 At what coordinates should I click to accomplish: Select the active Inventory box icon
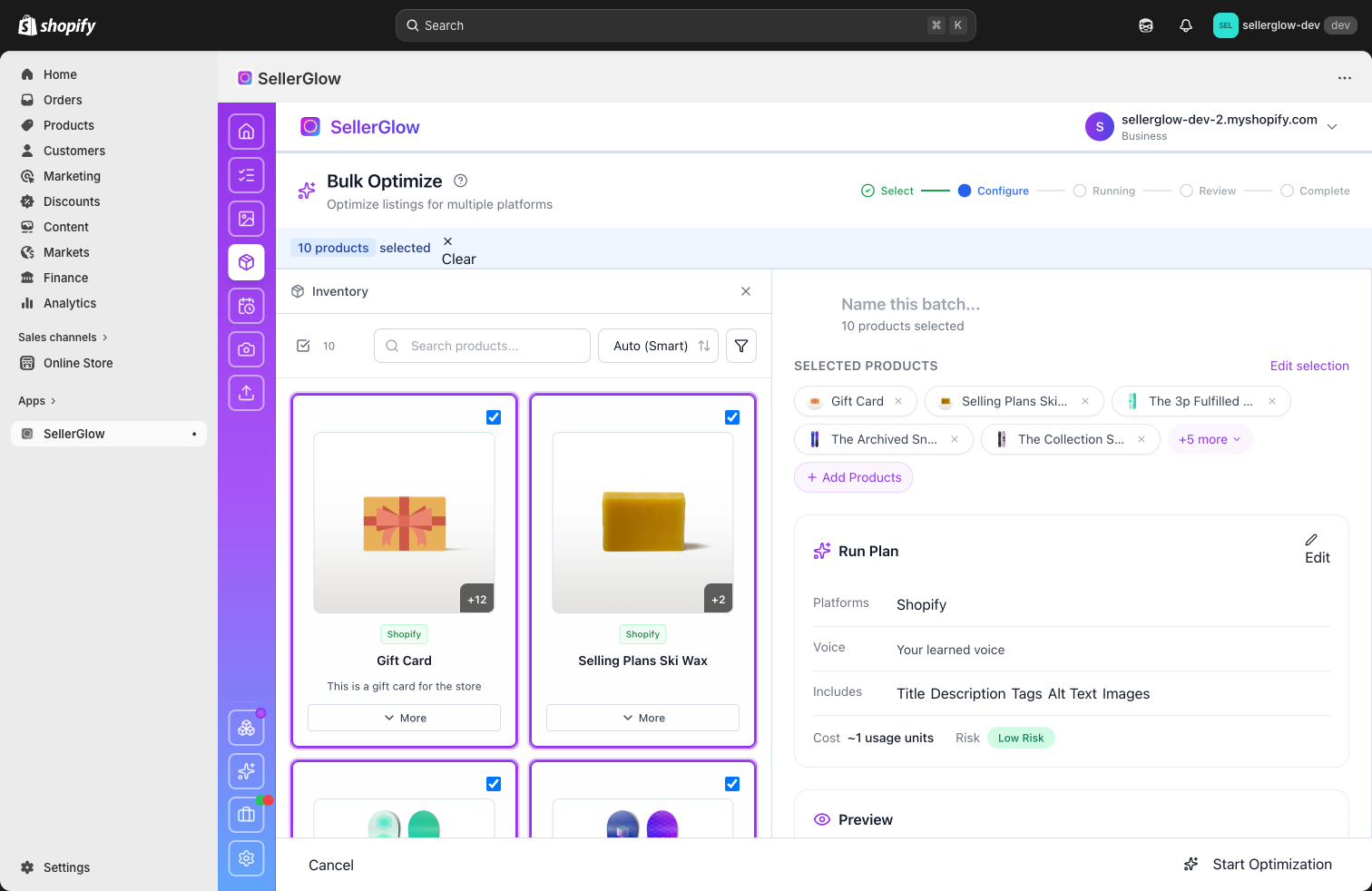246,262
